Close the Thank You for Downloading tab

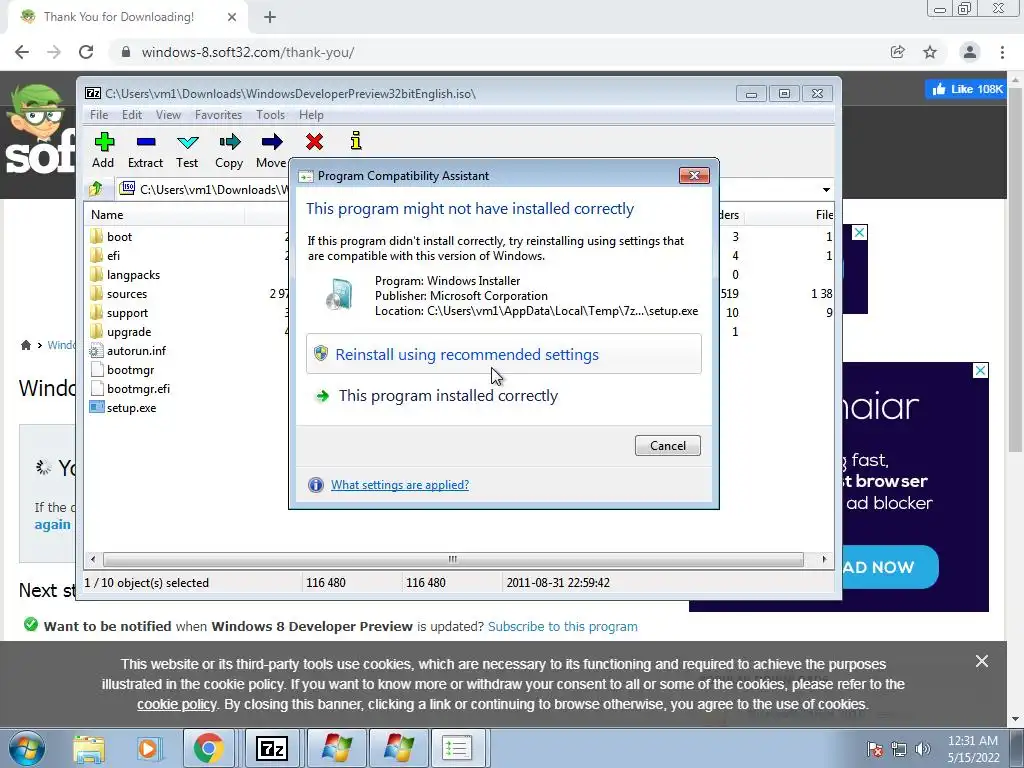232,17
